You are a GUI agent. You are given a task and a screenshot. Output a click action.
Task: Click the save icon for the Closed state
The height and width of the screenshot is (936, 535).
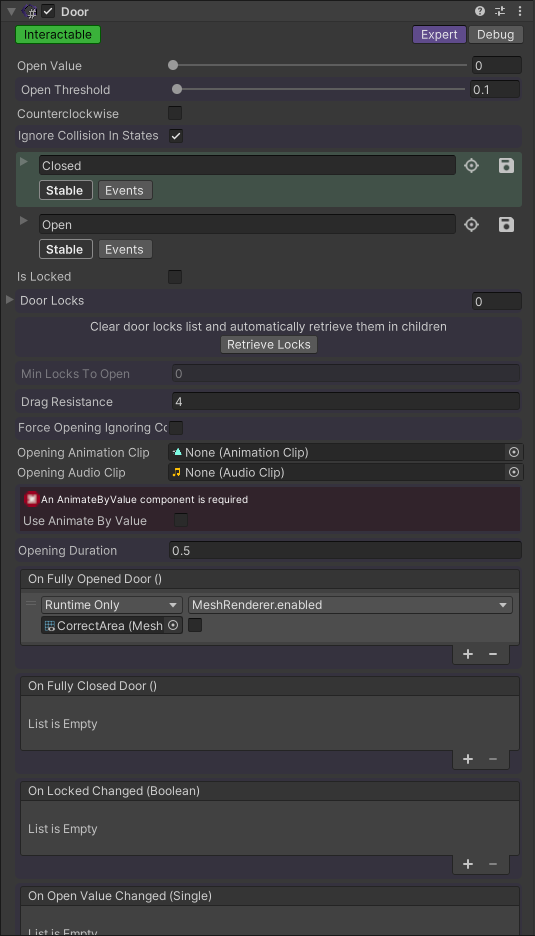tap(506, 165)
